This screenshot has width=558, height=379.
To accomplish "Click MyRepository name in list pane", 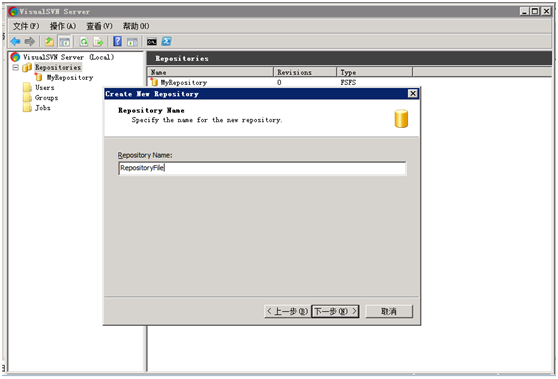I will click(x=184, y=82).
